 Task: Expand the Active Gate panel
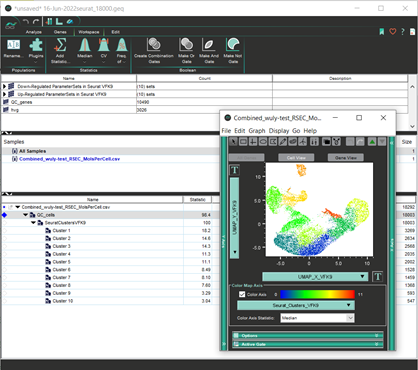point(308,344)
